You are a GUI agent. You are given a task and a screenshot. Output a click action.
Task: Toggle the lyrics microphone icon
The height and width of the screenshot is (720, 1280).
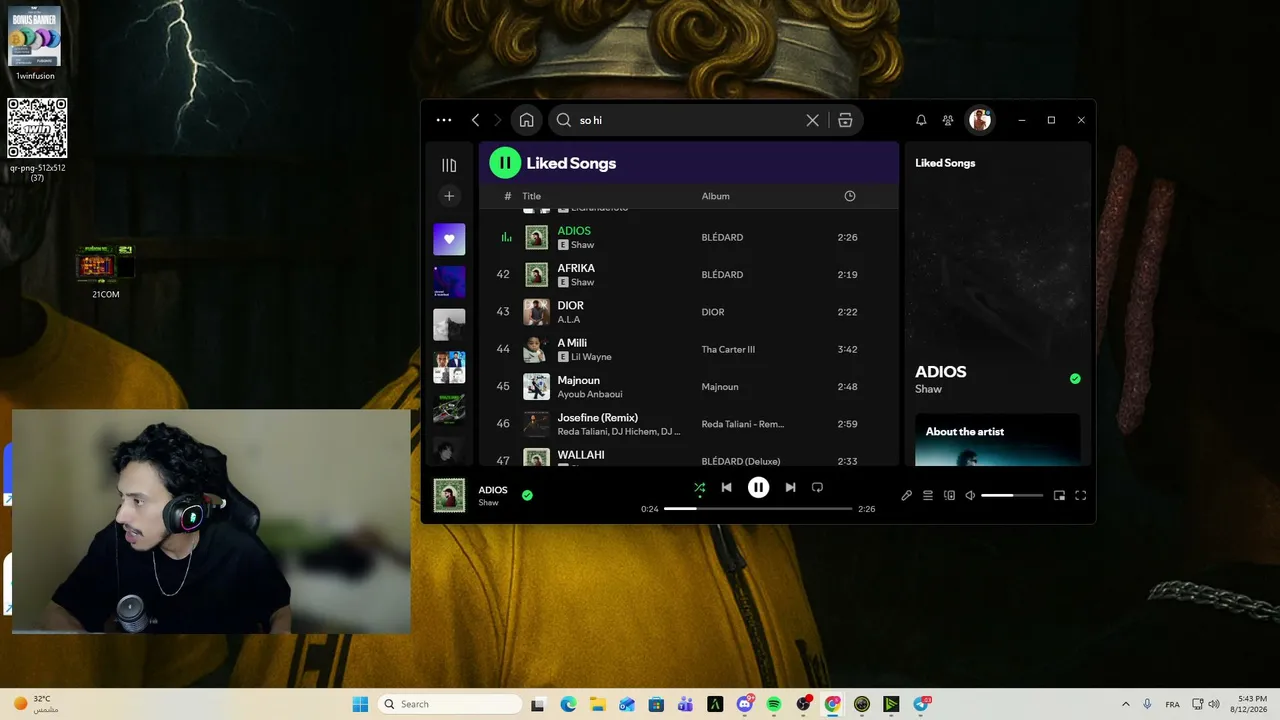(907, 495)
